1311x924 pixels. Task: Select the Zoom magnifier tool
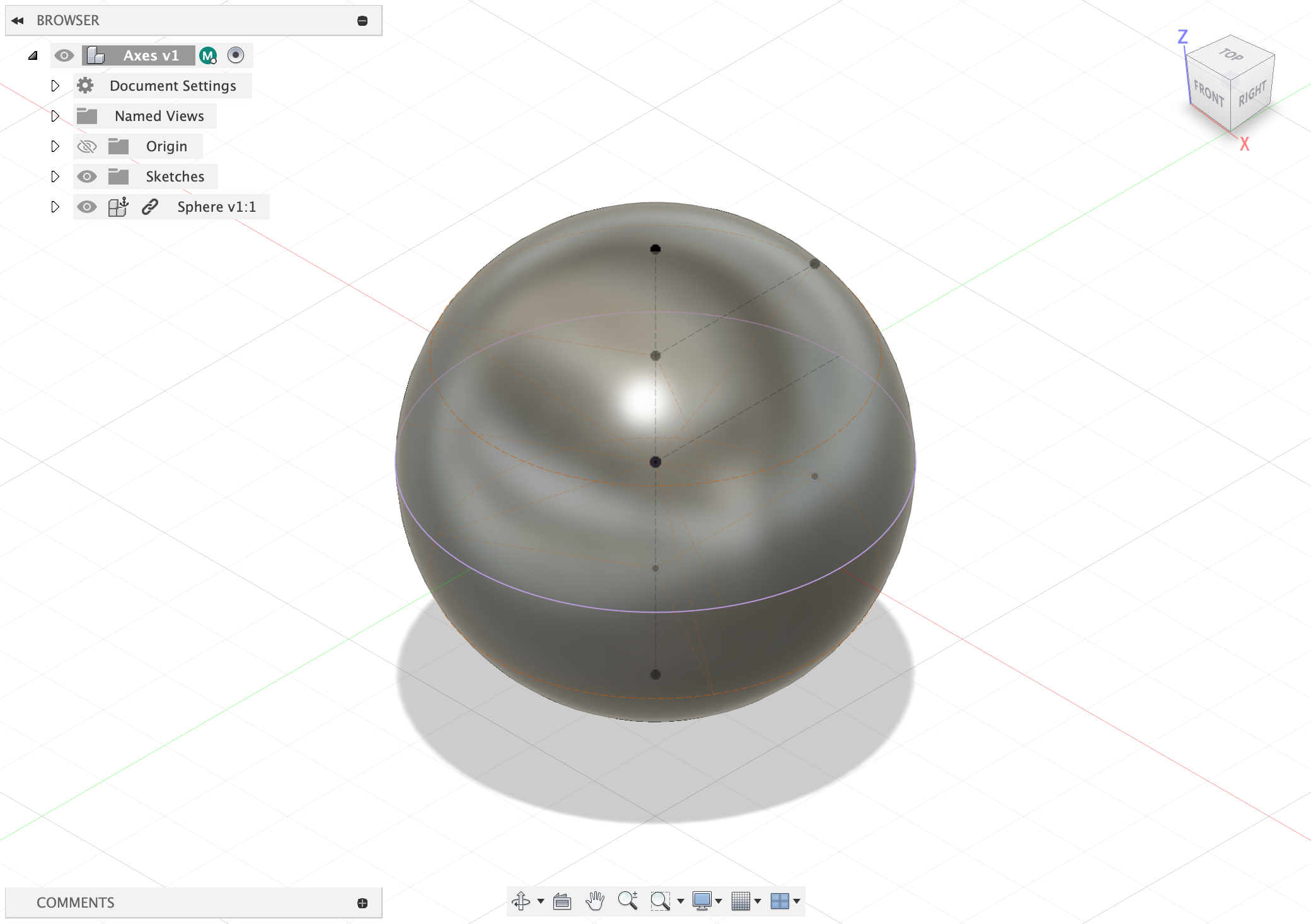click(x=628, y=901)
